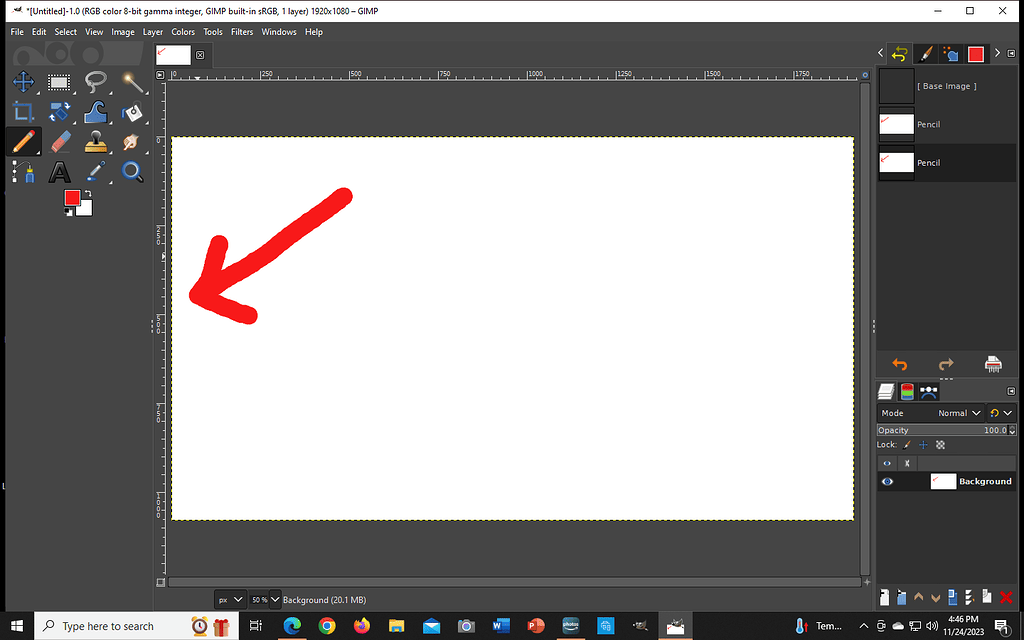This screenshot has height=640, width=1024.
Task: Open the Filters menu
Action: click(x=242, y=31)
